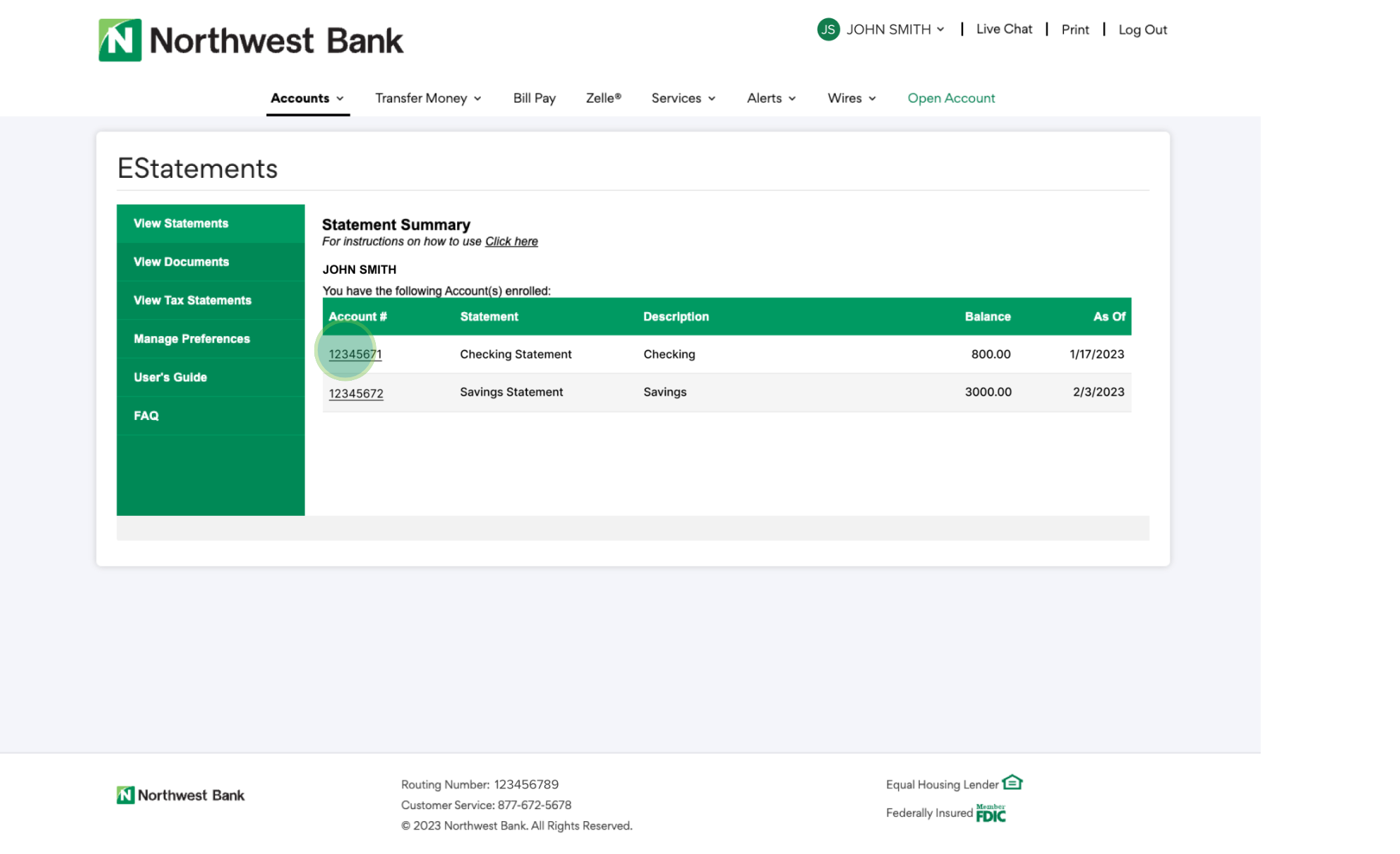This screenshot has height=854, width=1400.
Task: Expand the JOHN SMITH user dropdown
Action: pyautogui.click(x=895, y=29)
